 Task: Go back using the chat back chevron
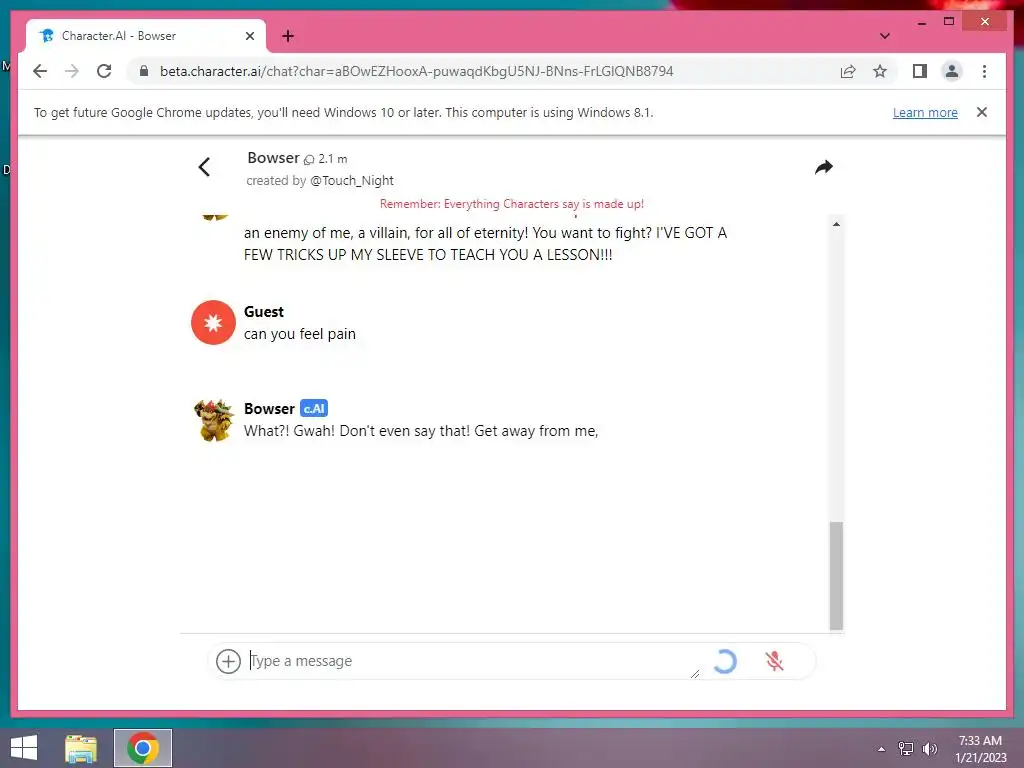pos(204,167)
